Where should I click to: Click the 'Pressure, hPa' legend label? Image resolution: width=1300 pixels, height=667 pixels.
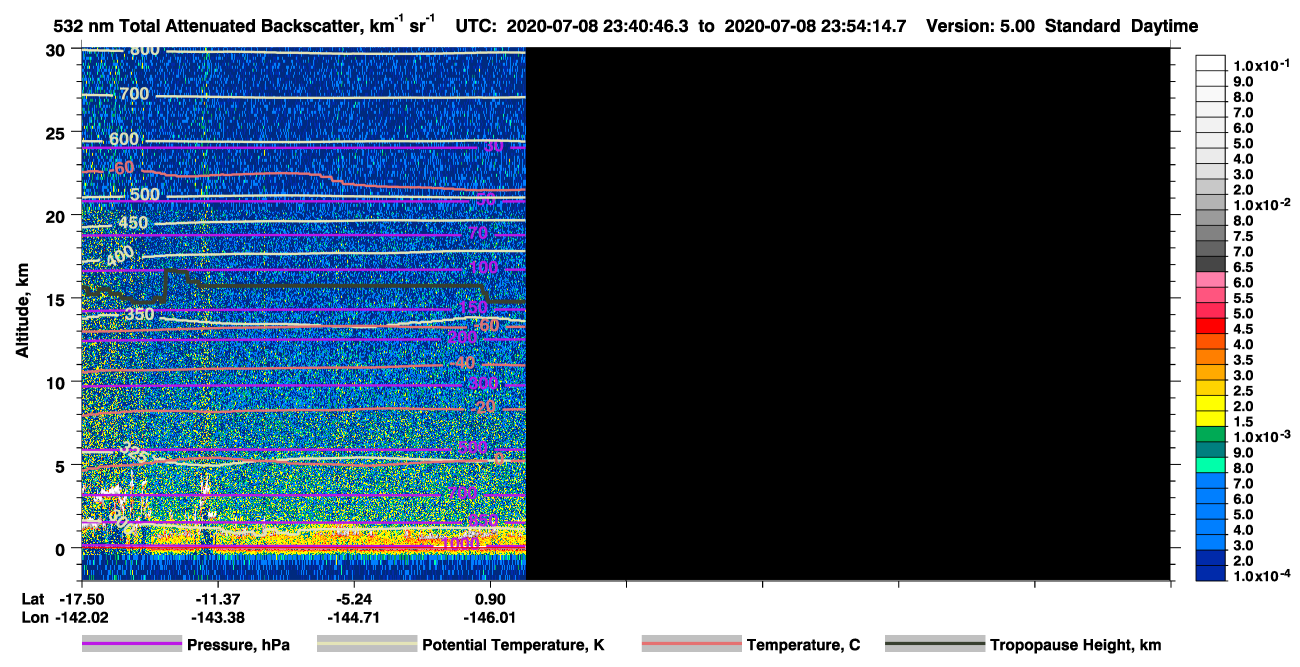tap(239, 645)
